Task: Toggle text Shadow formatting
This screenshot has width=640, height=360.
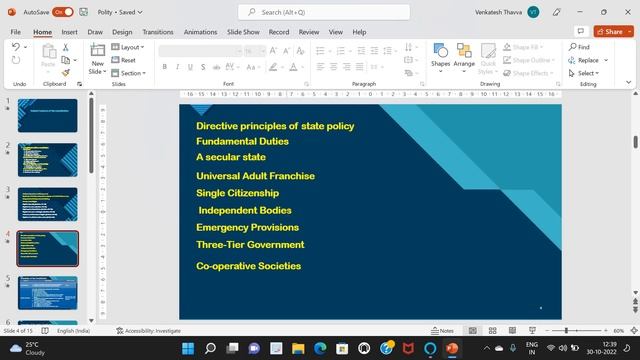Action: coord(203,67)
